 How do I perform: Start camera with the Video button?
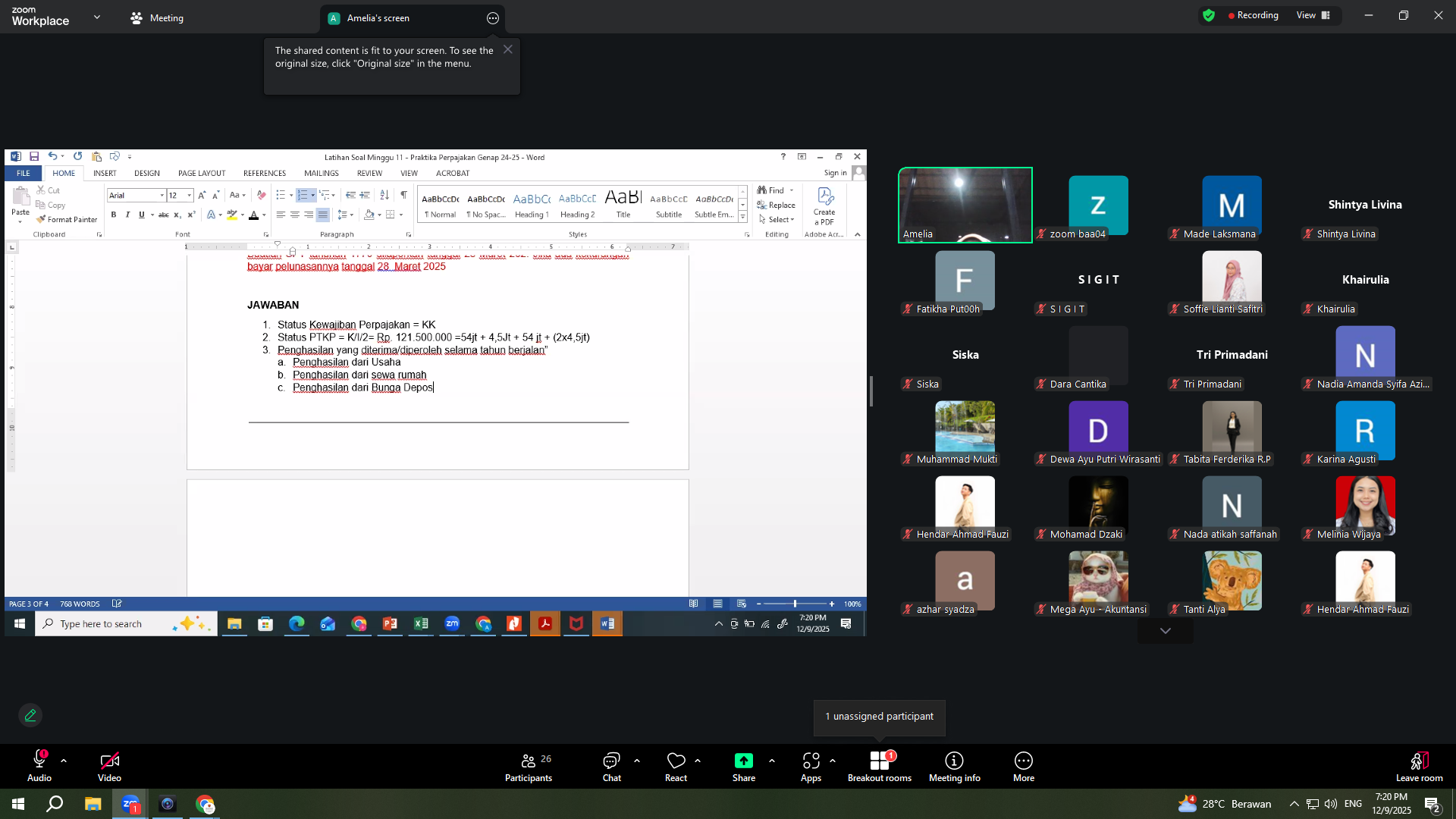(x=109, y=766)
